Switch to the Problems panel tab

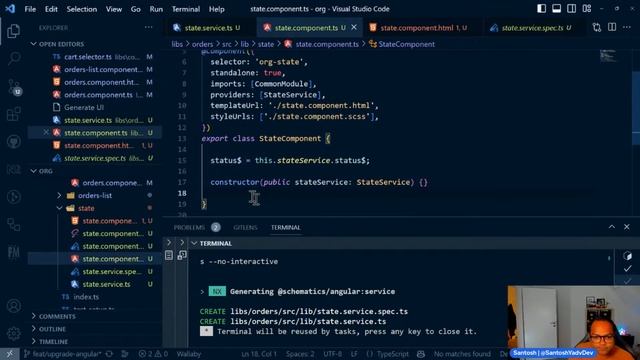point(197,227)
